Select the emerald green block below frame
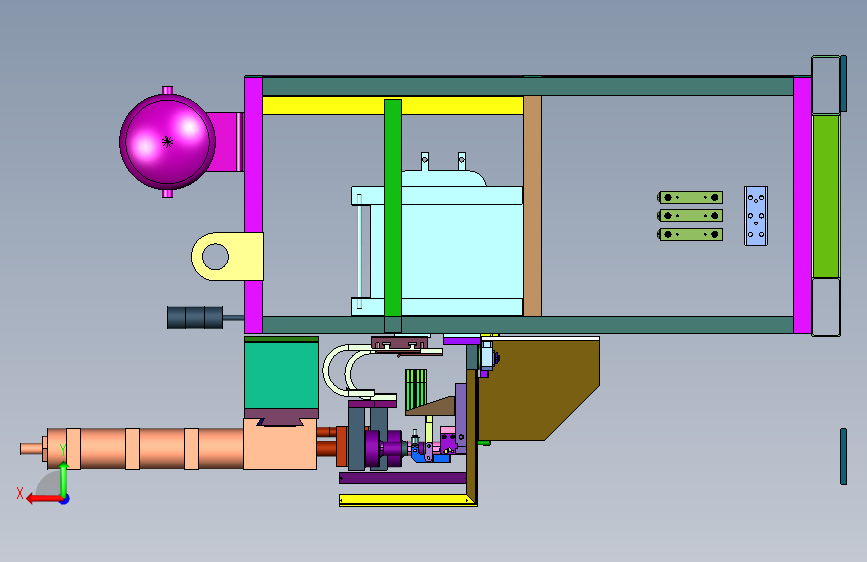 pyautogui.click(x=281, y=376)
